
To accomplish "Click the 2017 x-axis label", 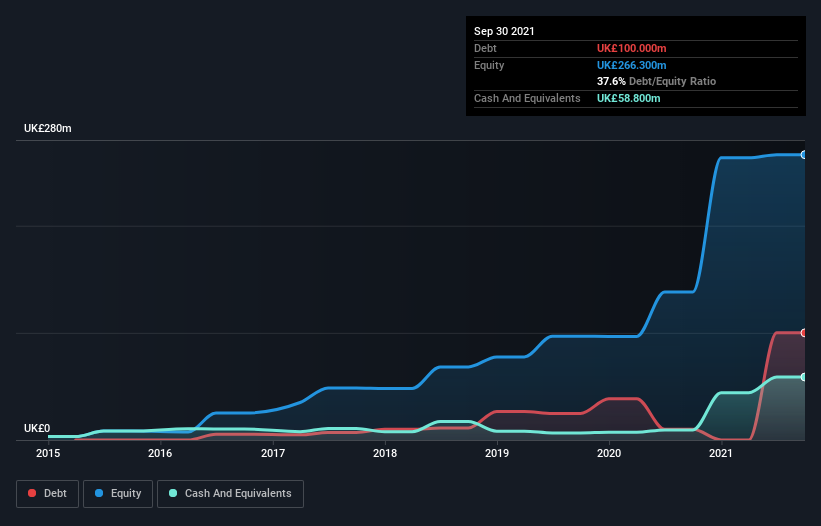I will [x=273, y=453].
